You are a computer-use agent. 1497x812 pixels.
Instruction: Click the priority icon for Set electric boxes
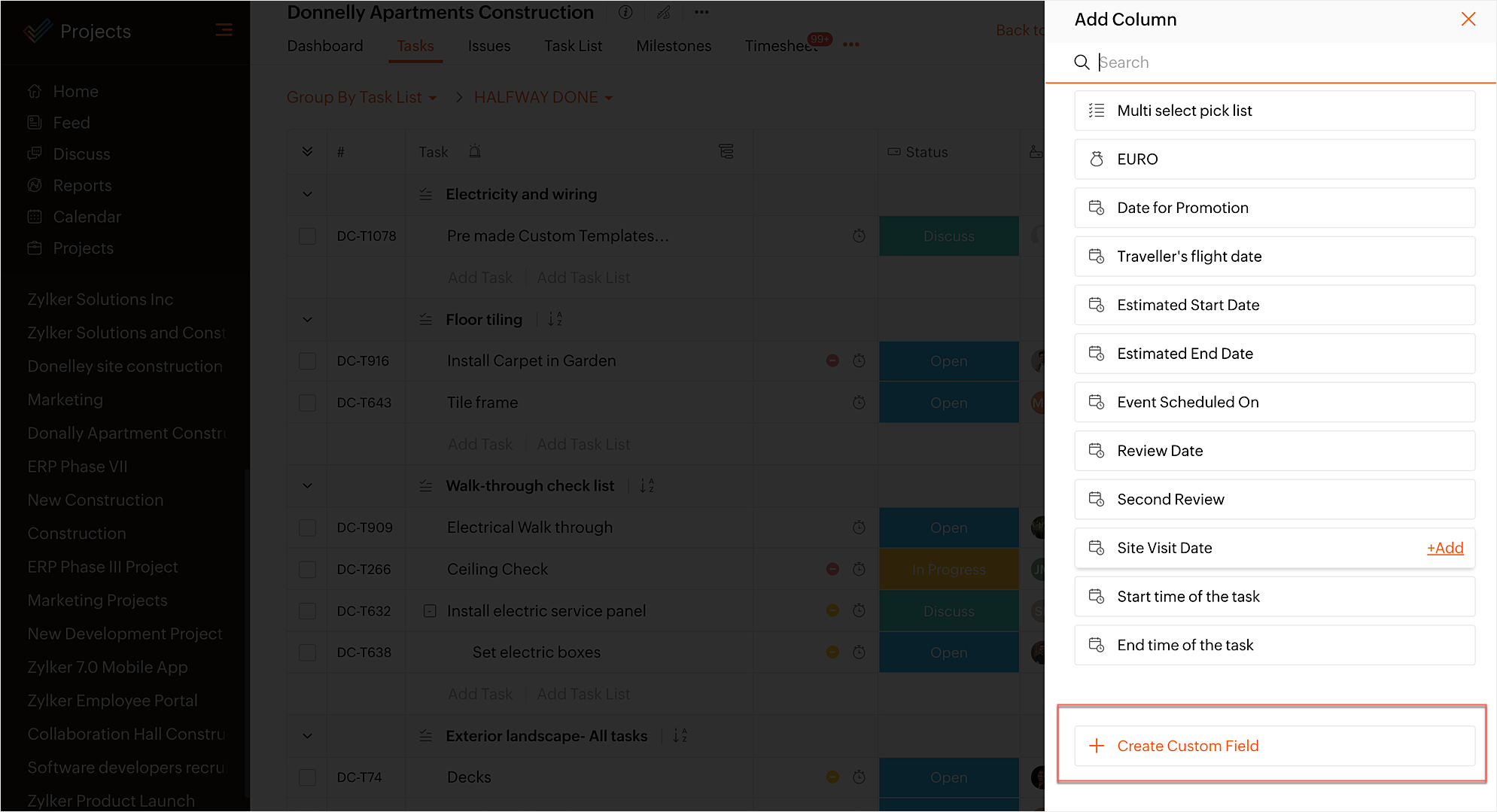[x=832, y=652]
